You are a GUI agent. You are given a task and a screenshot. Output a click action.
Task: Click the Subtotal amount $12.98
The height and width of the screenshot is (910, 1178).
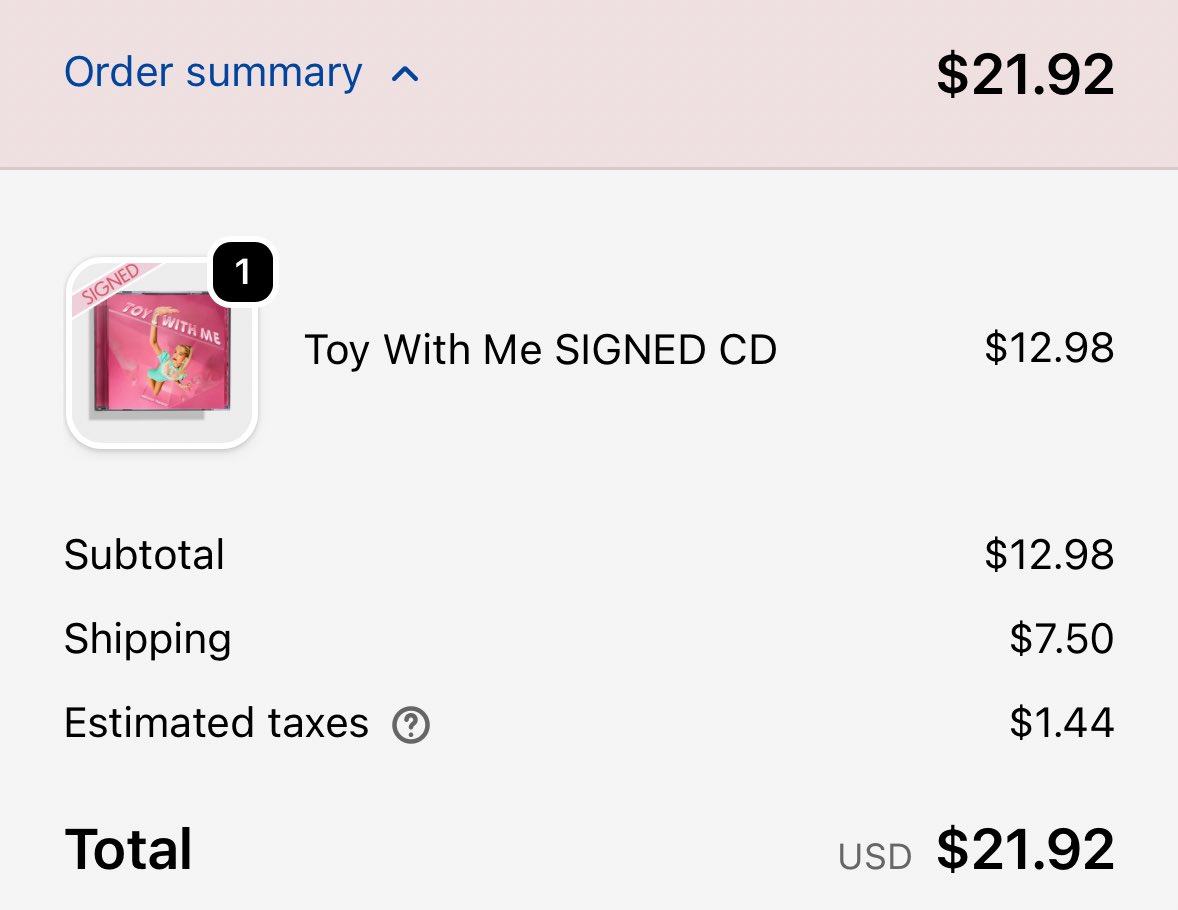pyautogui.click(x=1049, y=555)
